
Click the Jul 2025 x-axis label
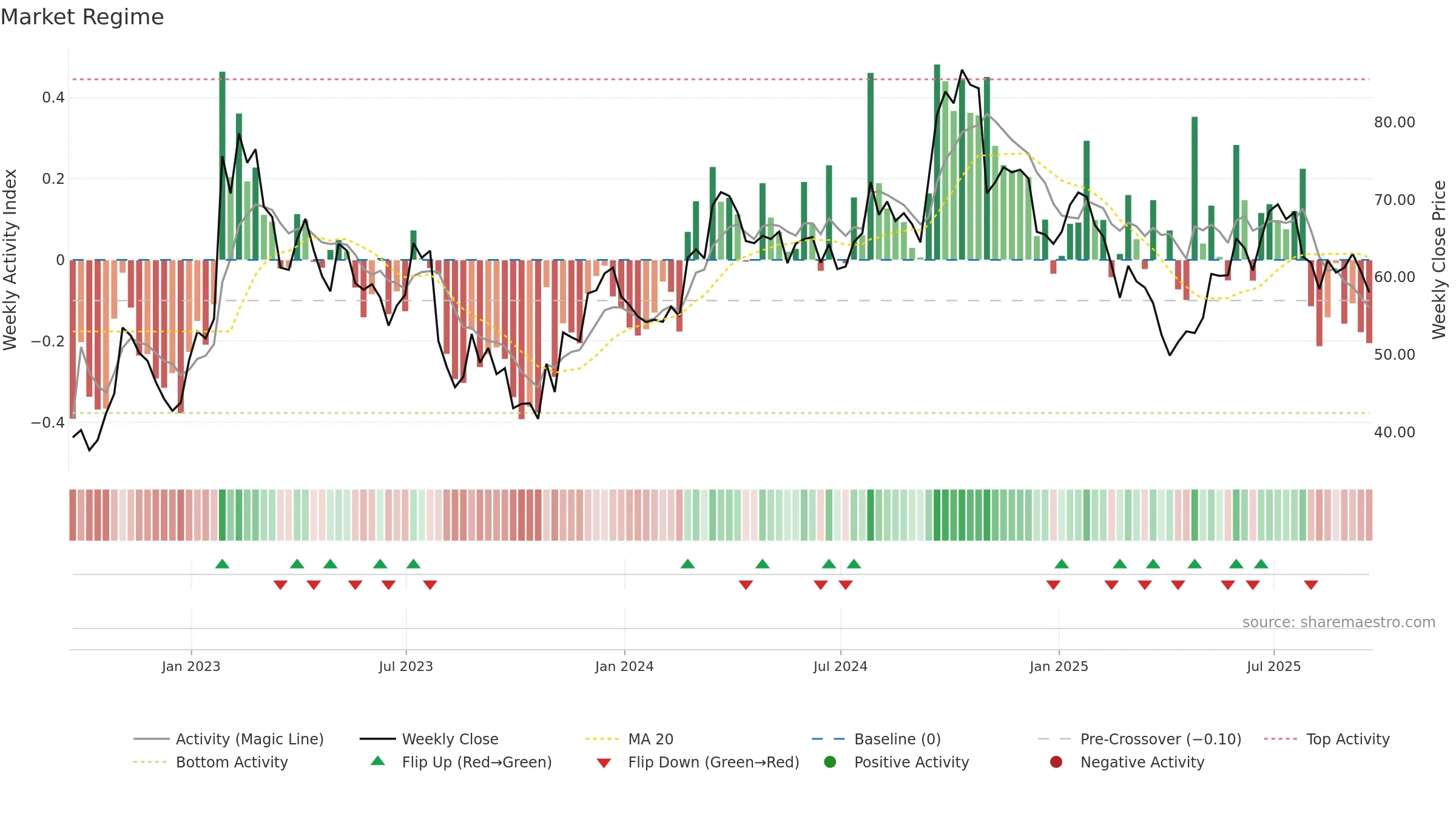pyautogui.click(x=1274, y=666)
